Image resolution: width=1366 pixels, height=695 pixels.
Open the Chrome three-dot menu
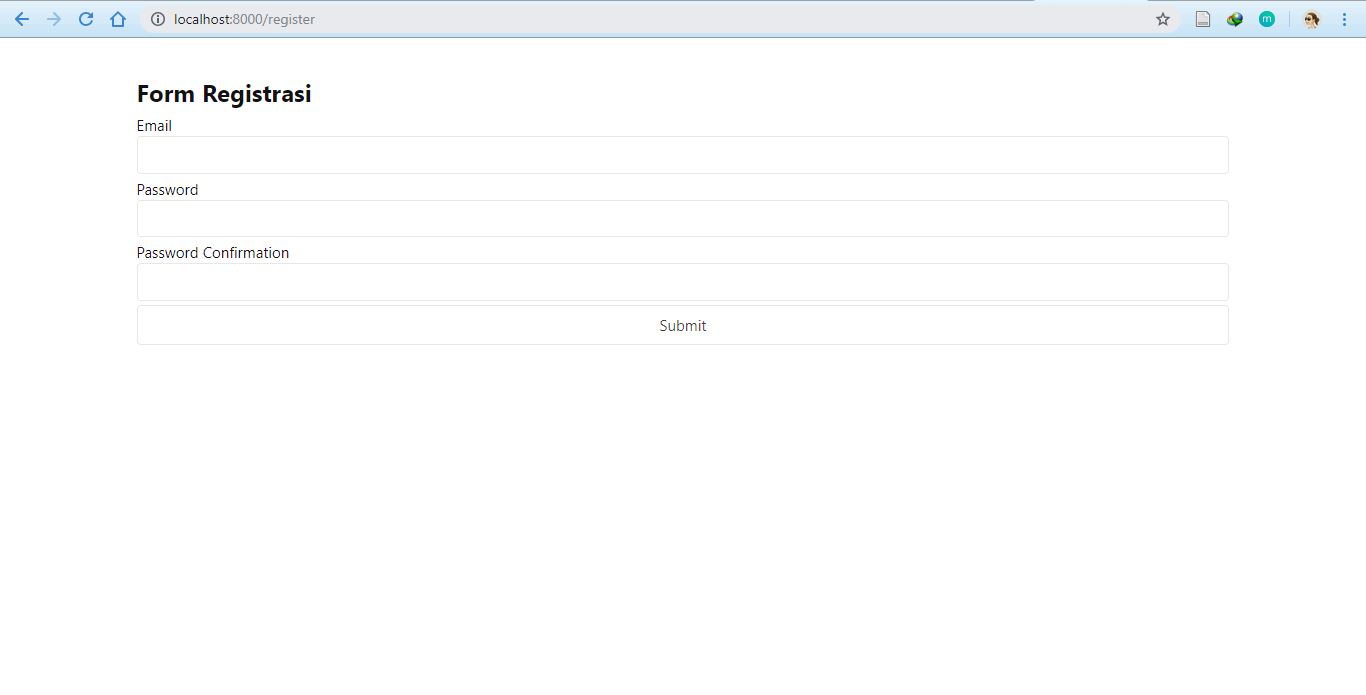[1344, 19]
